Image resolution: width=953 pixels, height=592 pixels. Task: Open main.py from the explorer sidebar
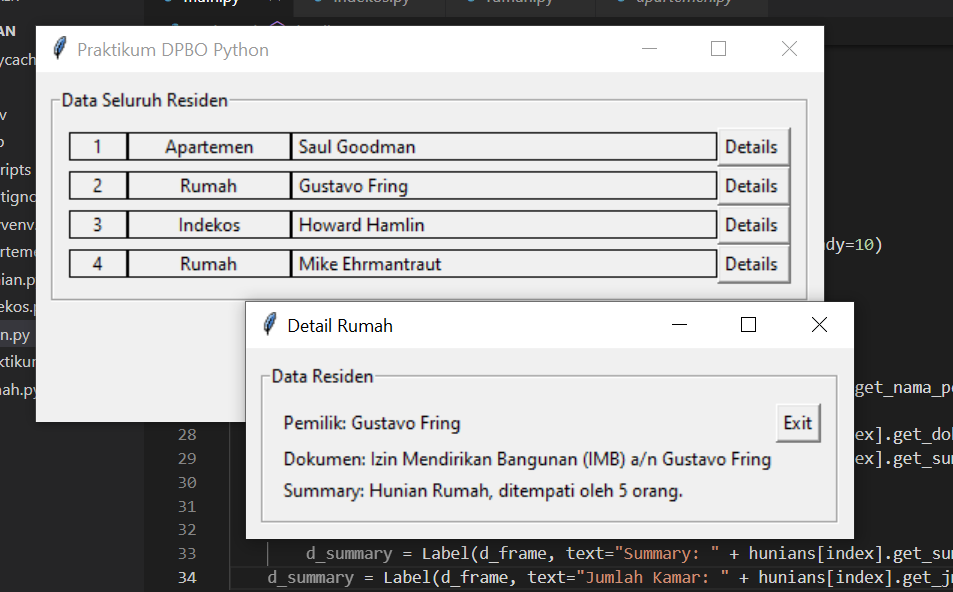pos(15,335)
